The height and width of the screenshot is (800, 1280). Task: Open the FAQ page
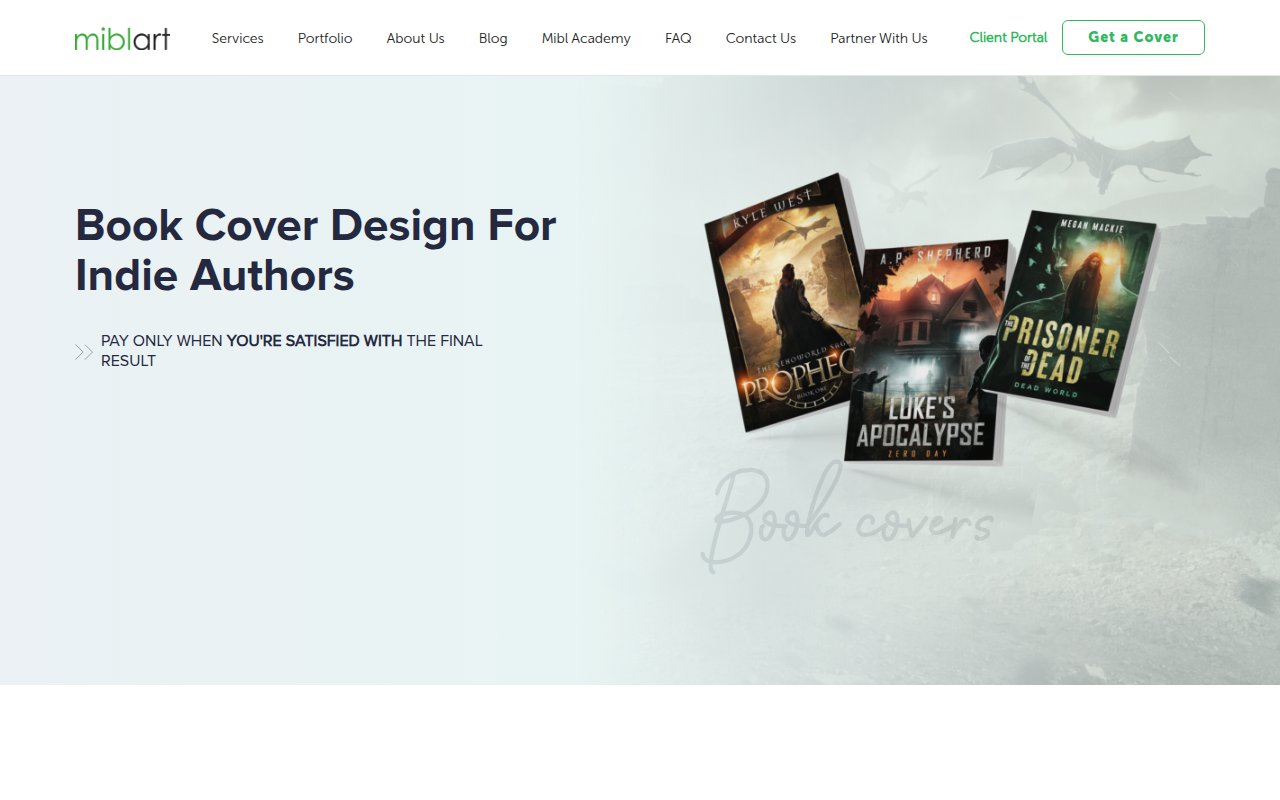click(x=678, y=38)
